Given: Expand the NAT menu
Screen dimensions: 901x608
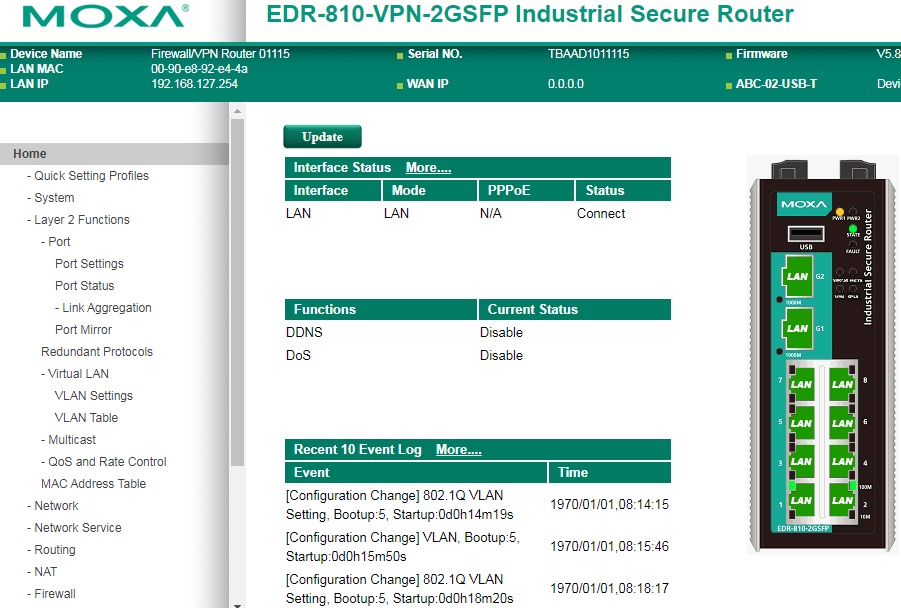Looking at the screenshot, I should point(45,572).
